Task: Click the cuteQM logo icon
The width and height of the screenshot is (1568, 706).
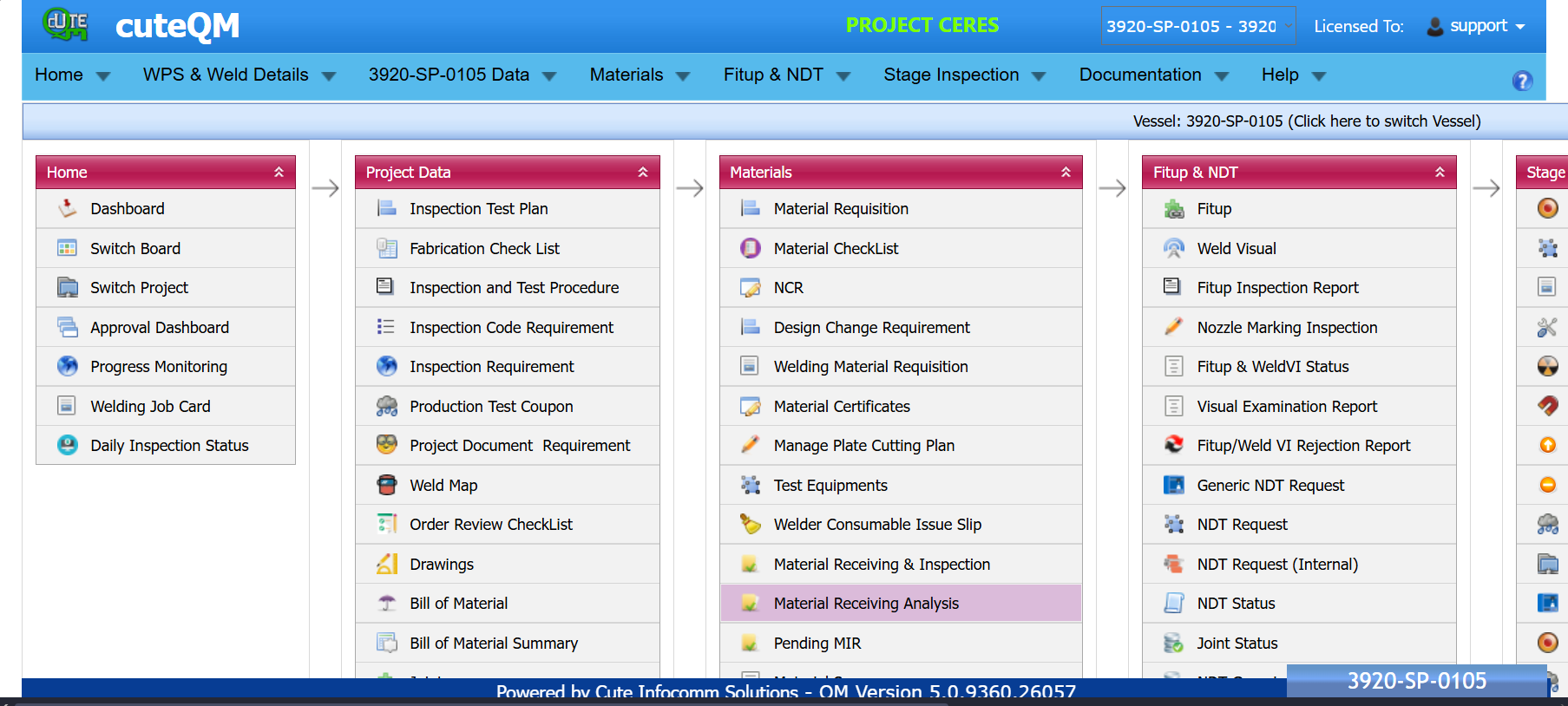Action: coord(66,24)
